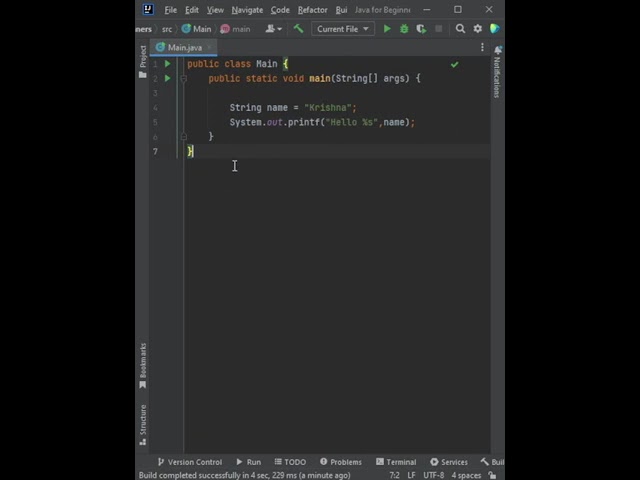The width and height of the screenshot is (640, 480).
Task: Open the Problems tool window
Action: tap(341, 462)
